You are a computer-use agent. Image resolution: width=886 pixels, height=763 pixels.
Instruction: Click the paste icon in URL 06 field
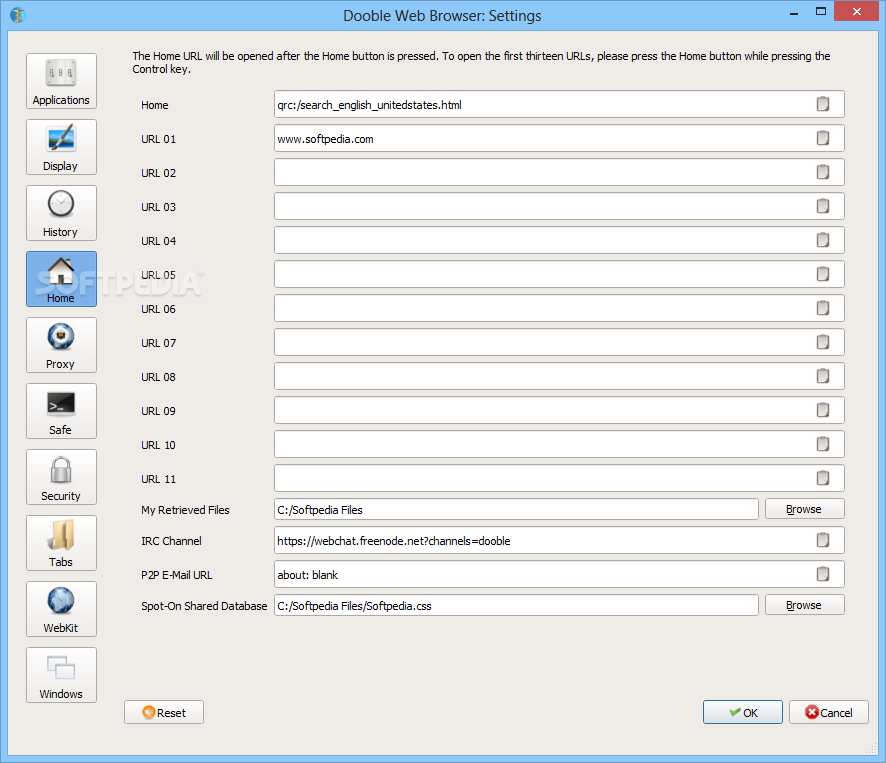point(823,308)
